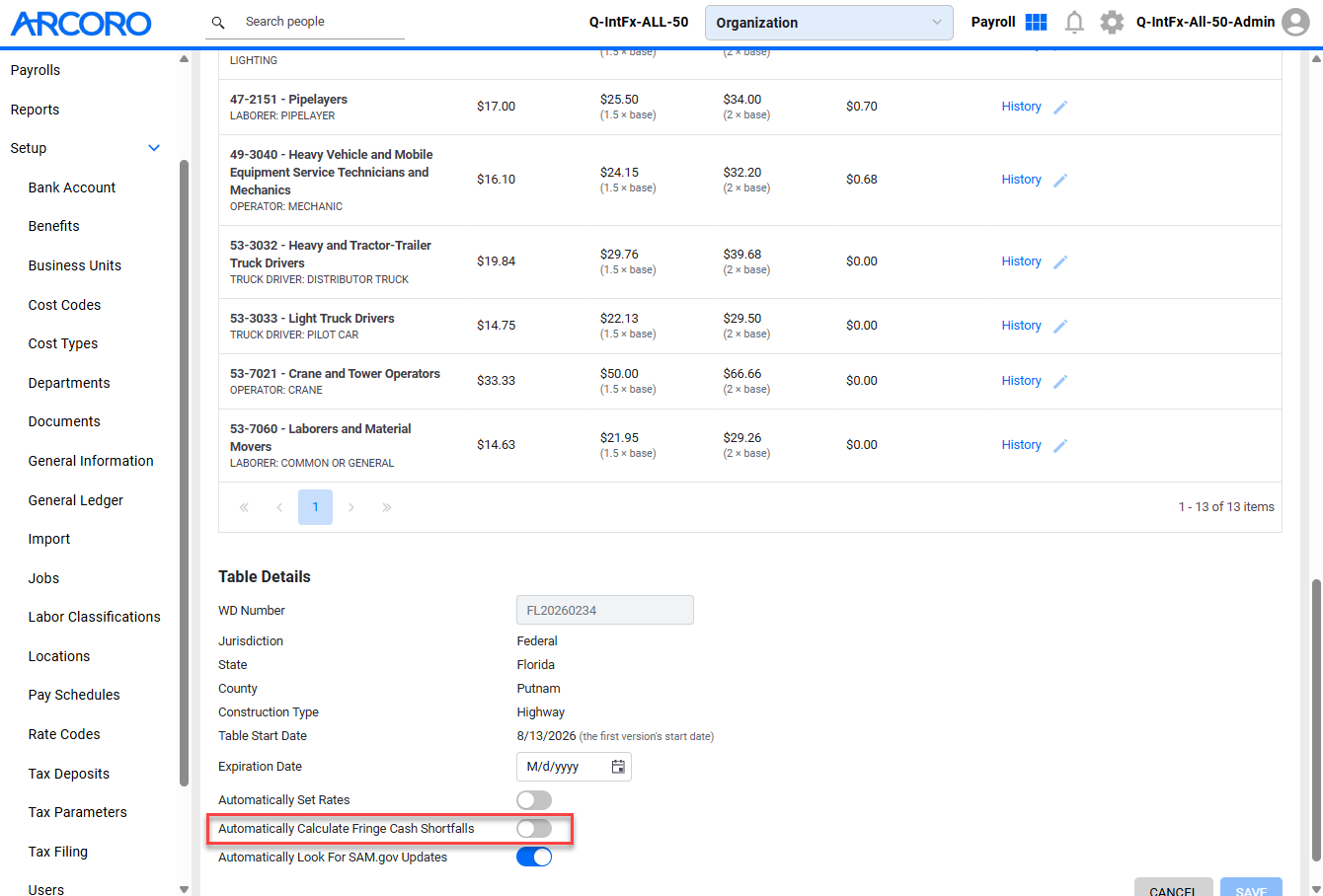Click the Cancel button
The height and width of the screenshot is (896, 1323).
coord(1173,887)
